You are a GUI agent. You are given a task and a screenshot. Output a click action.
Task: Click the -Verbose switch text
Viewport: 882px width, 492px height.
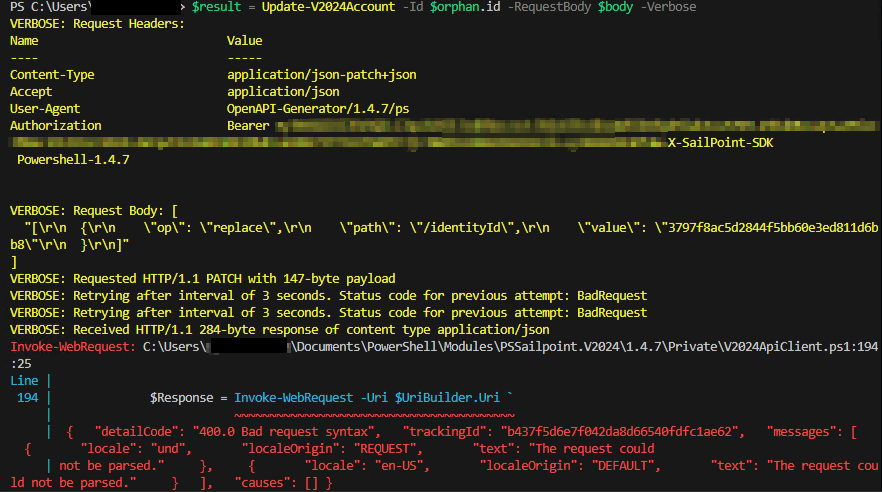point(668,7)
